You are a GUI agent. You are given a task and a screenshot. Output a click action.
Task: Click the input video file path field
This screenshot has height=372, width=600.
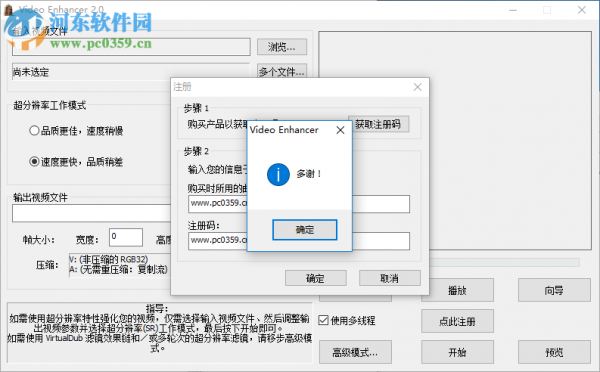tap(131, 47)
